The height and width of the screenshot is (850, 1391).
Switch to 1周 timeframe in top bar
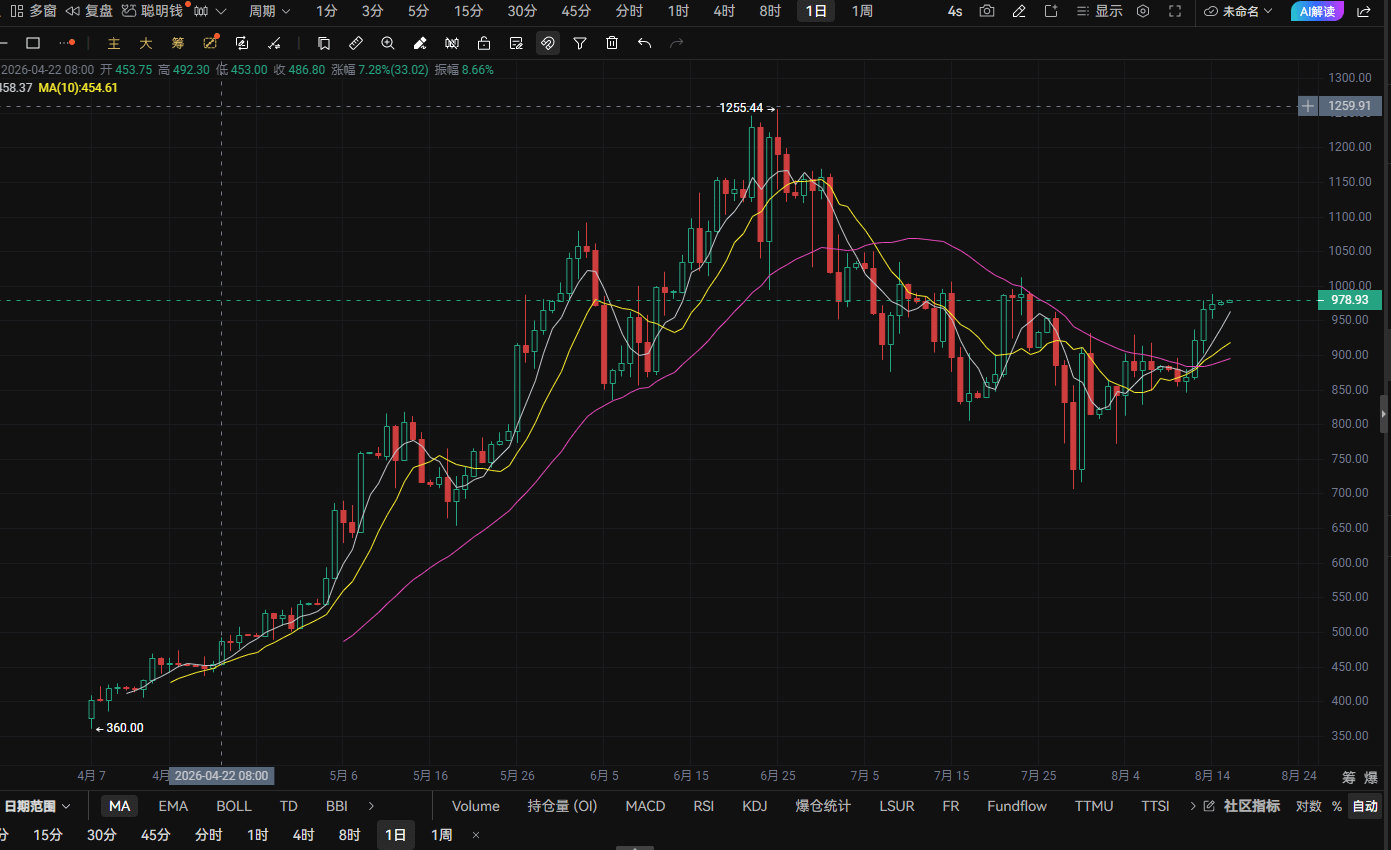(x=862, y=11)
